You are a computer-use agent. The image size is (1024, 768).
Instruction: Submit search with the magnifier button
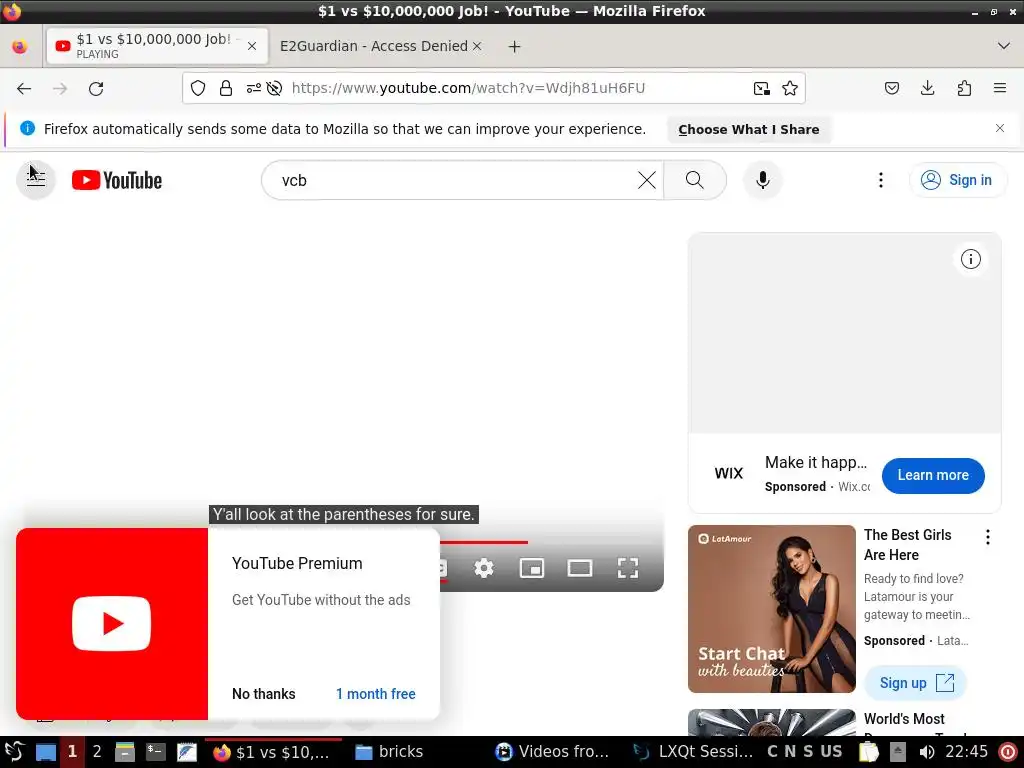(x=695, y=180)
